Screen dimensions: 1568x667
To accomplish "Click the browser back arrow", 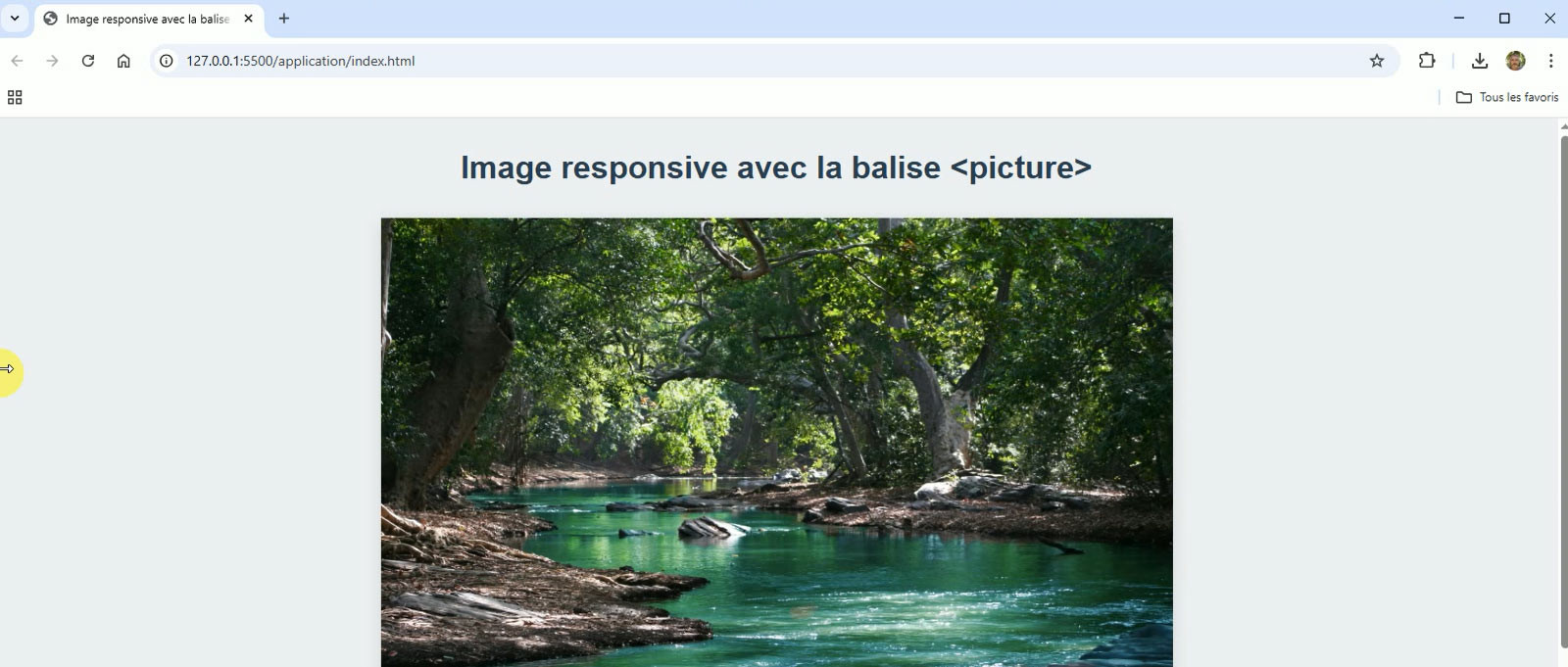I will pyautogui.click(x=17, y=61).
